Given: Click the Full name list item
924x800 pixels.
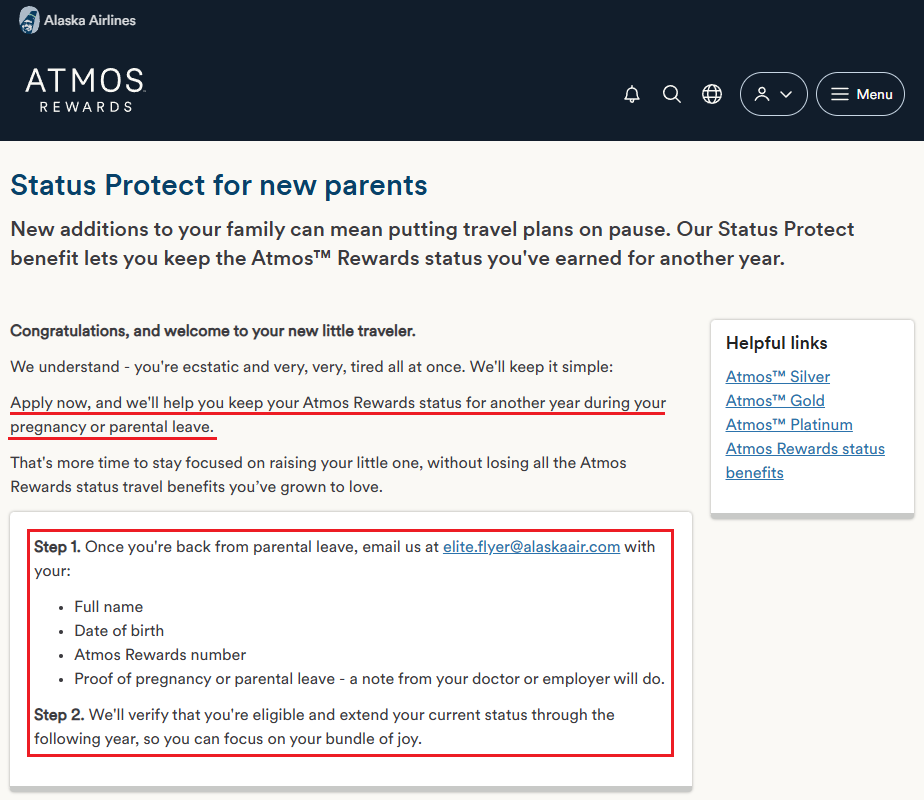Looking at the screenshot, I should pyautogui.click(x=109, y=607).
